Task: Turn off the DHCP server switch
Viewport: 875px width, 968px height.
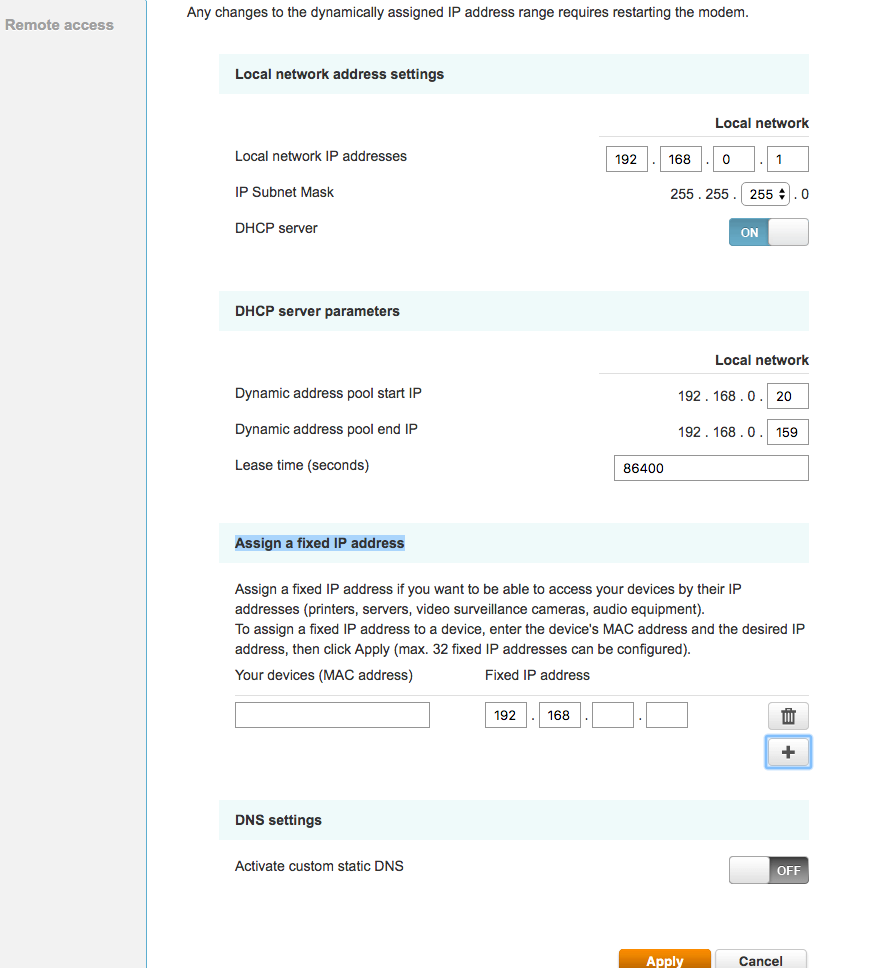Action: [x=768, y=232]
